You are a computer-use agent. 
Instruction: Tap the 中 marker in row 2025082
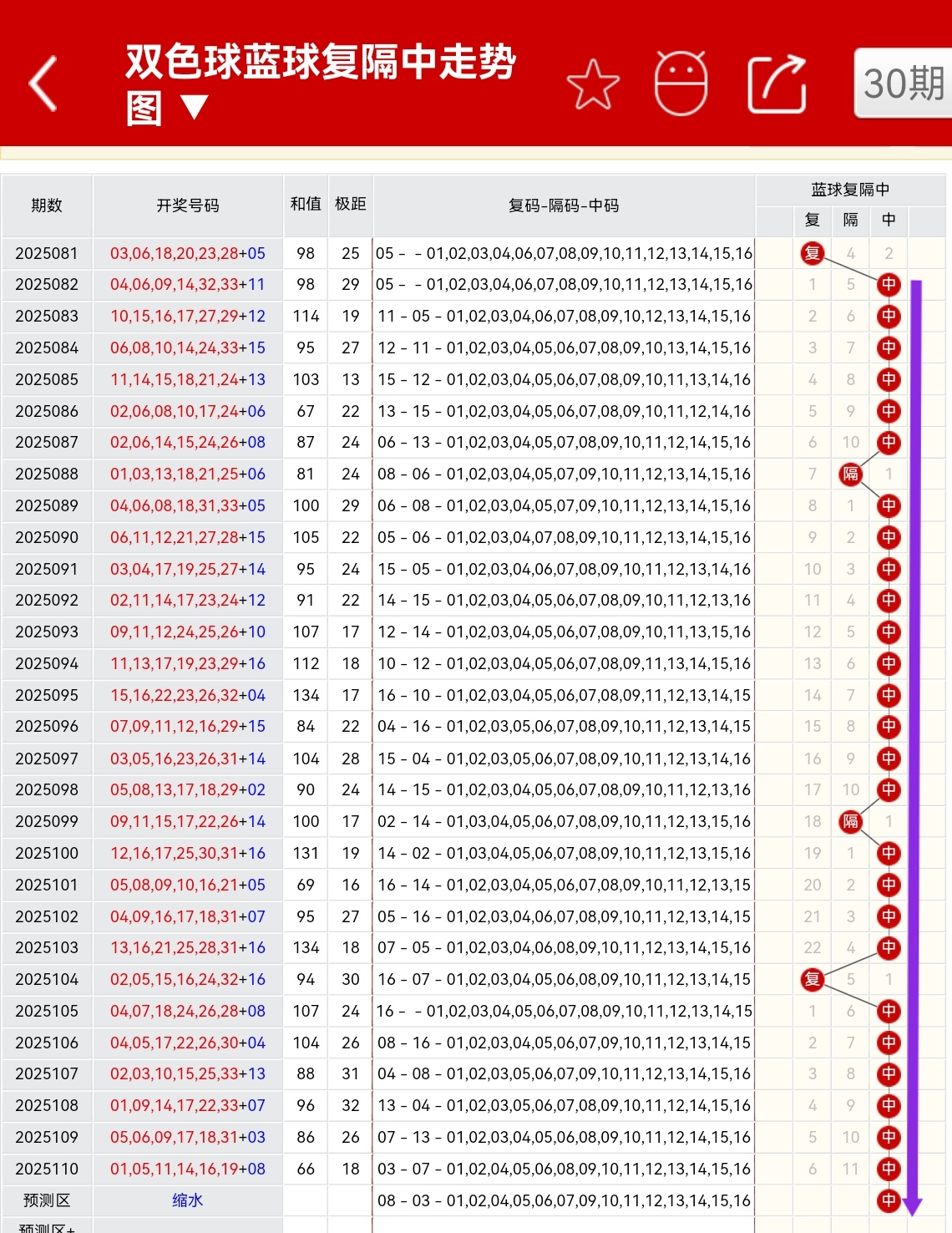point(889,284)
